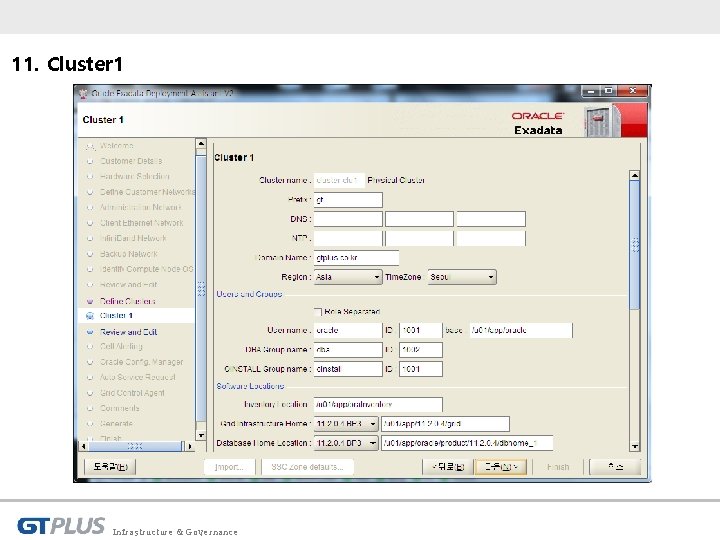Open Review and Edit step after Cluster 1
Viewport: 720px width, 540px height.
point(129,332)
